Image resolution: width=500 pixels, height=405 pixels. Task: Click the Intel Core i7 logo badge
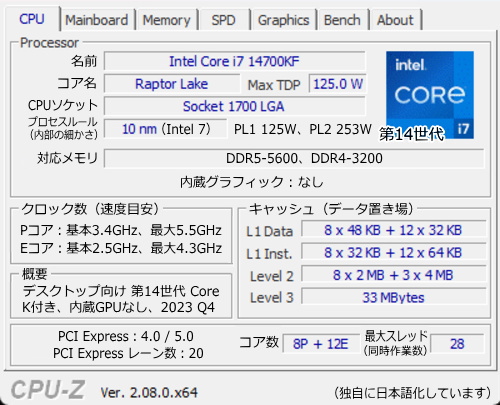(x=430, y=95)
